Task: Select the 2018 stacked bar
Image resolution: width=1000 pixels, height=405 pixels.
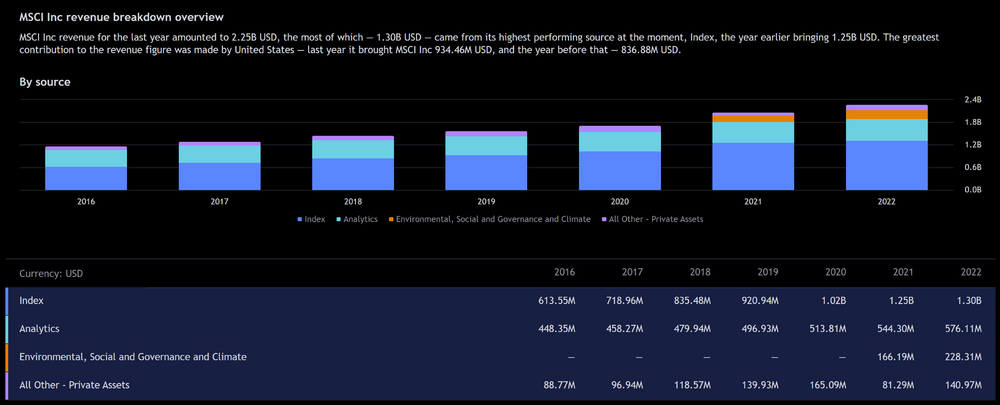Action: (353, 163)
